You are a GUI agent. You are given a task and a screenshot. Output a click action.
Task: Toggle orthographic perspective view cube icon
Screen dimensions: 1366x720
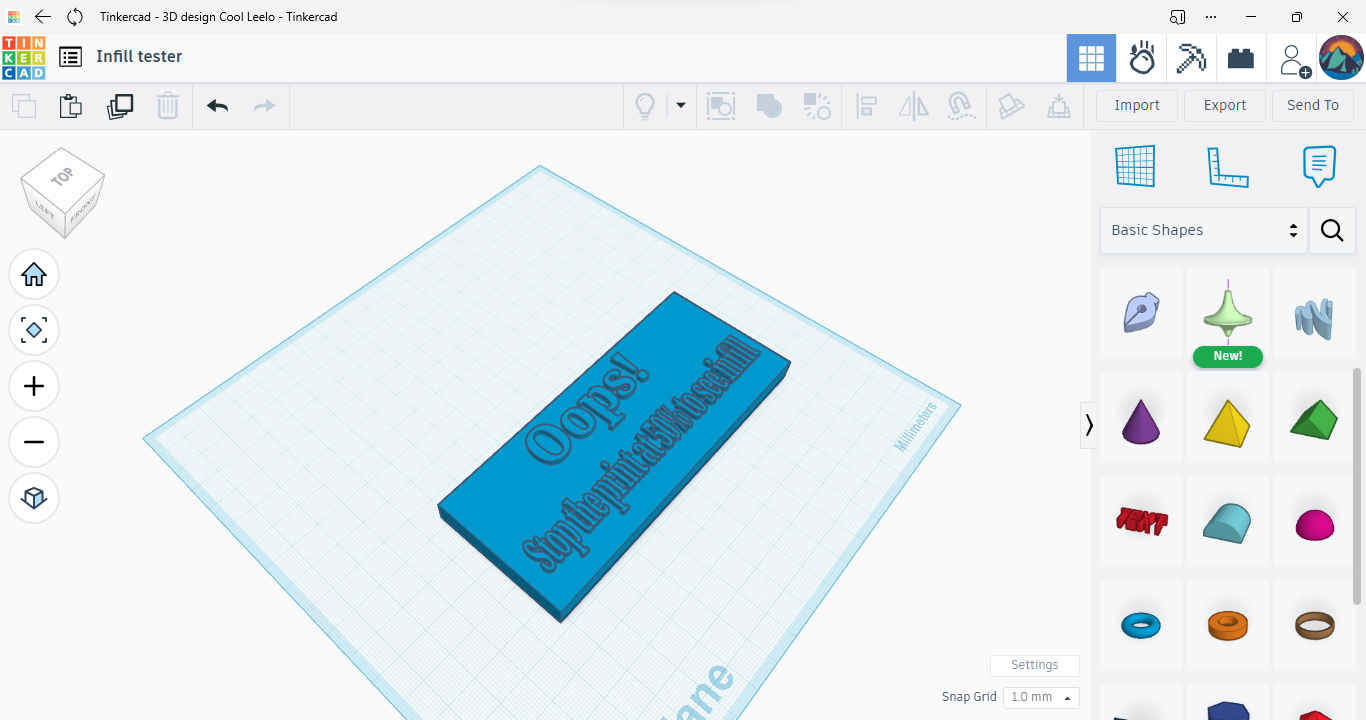tap(34, 498)
